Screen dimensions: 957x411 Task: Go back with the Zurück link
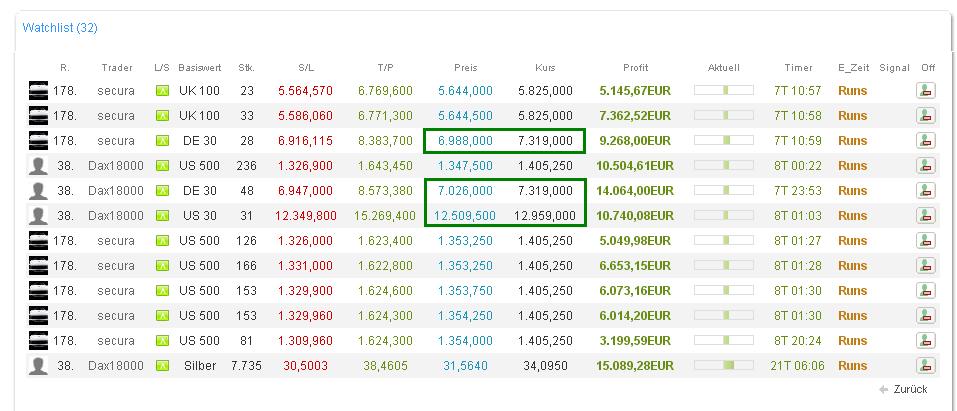click(x=909, y=389)
